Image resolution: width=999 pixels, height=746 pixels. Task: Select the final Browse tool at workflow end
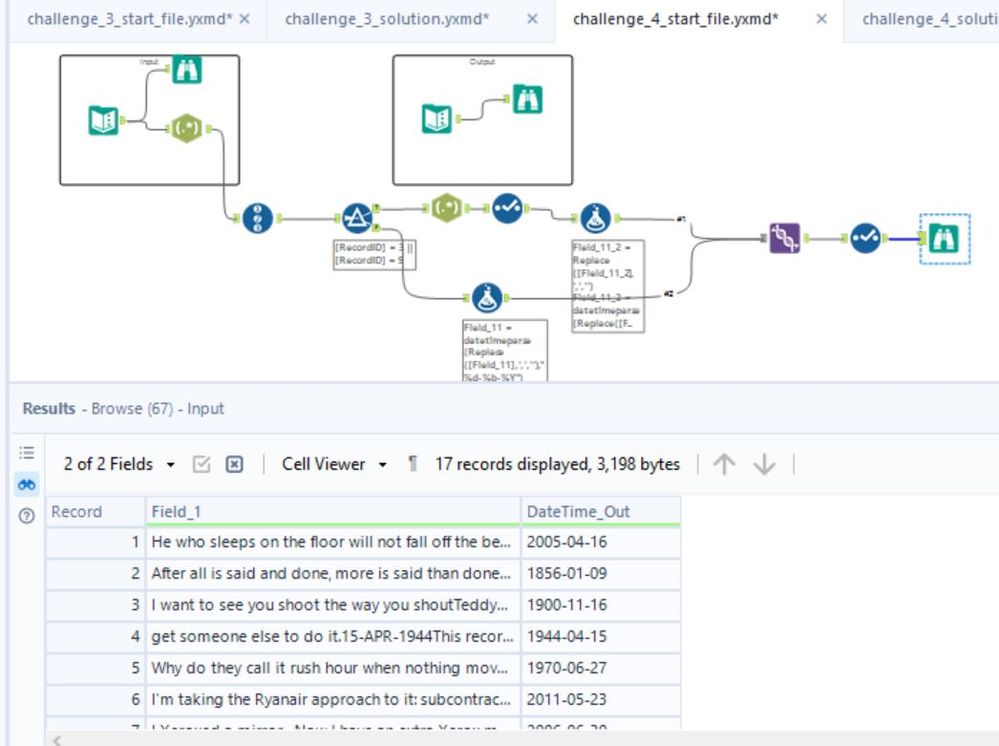(944, 238)
